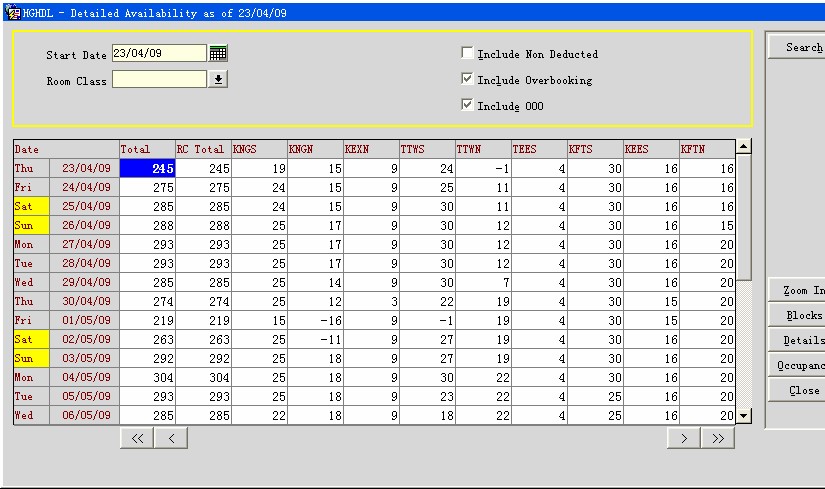Click the jump-to-last double right arrow
825x489 pixels.
(717, 438)
